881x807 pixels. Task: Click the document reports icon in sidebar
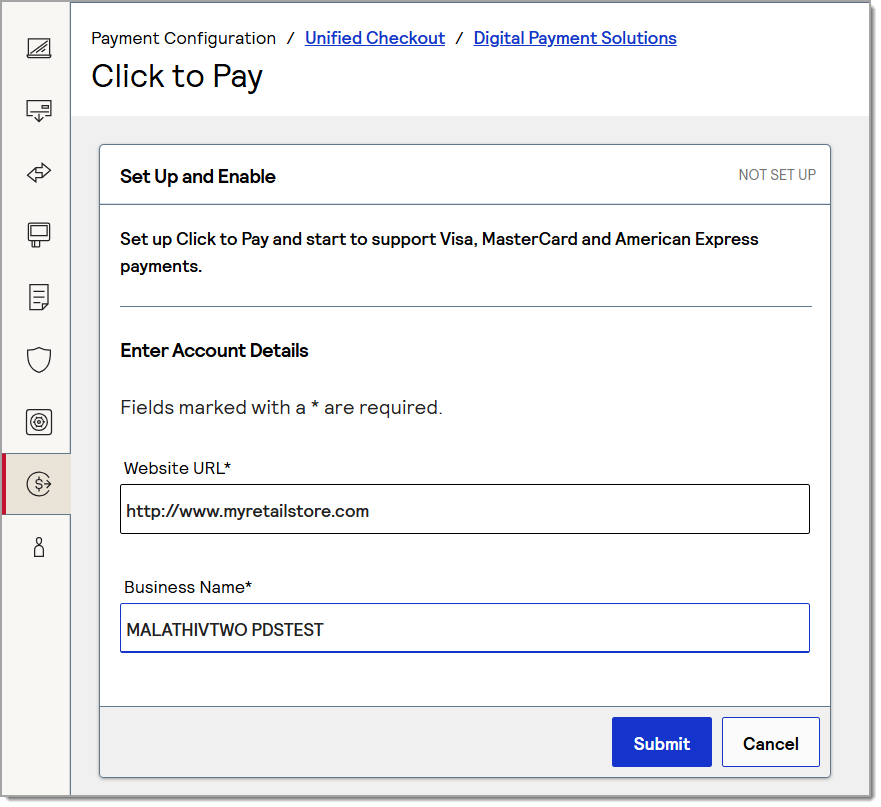[x=39, y=297]
